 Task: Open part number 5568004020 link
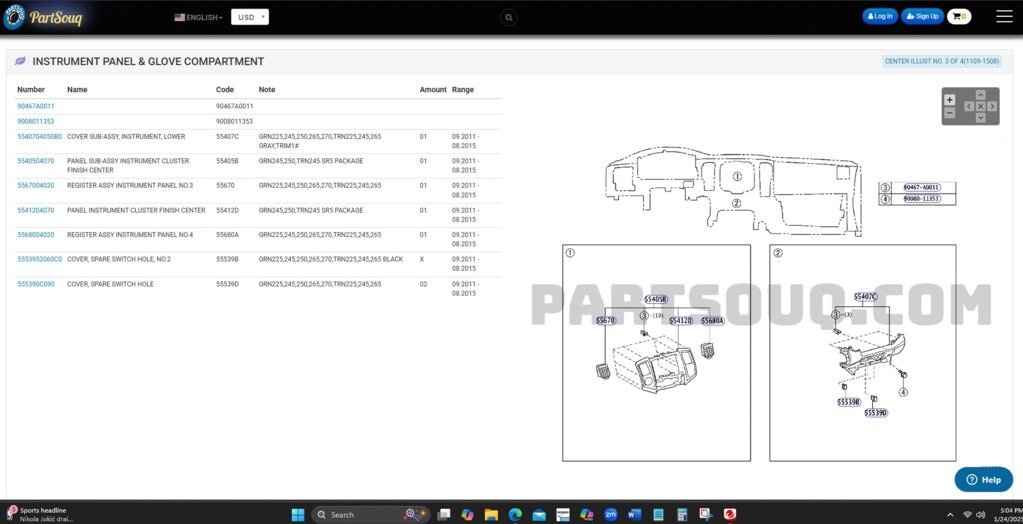point(36,234)
